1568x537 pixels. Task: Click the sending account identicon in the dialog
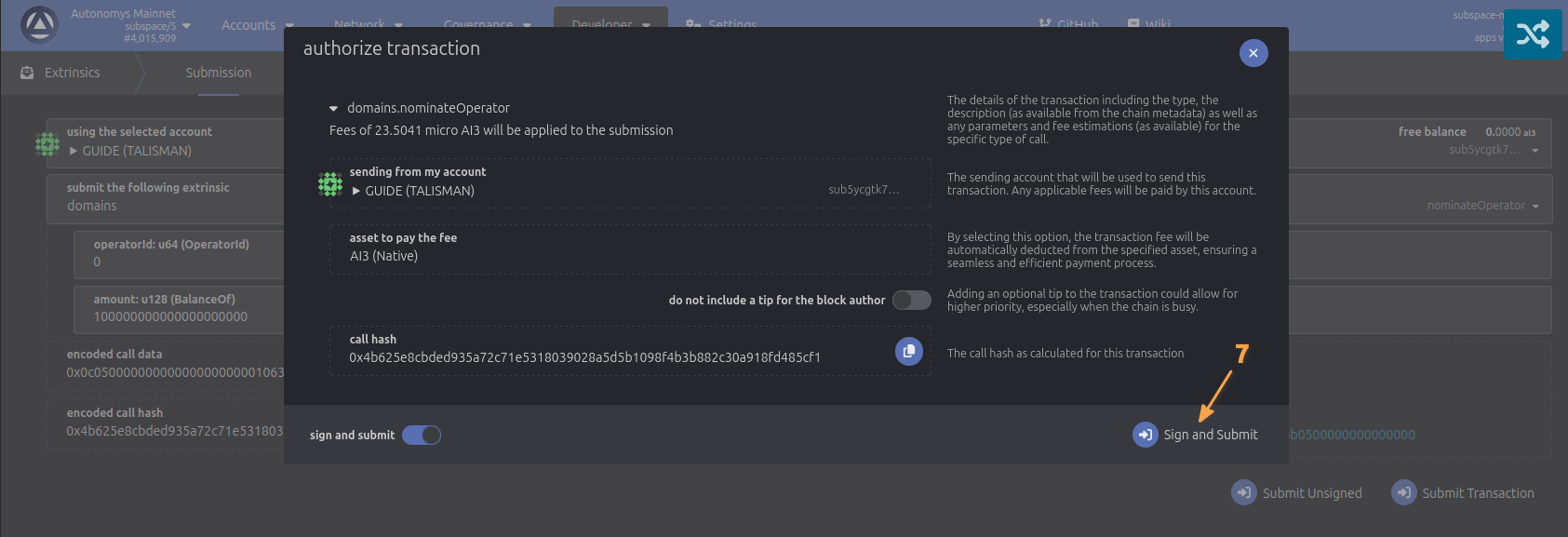click(330, 183)
